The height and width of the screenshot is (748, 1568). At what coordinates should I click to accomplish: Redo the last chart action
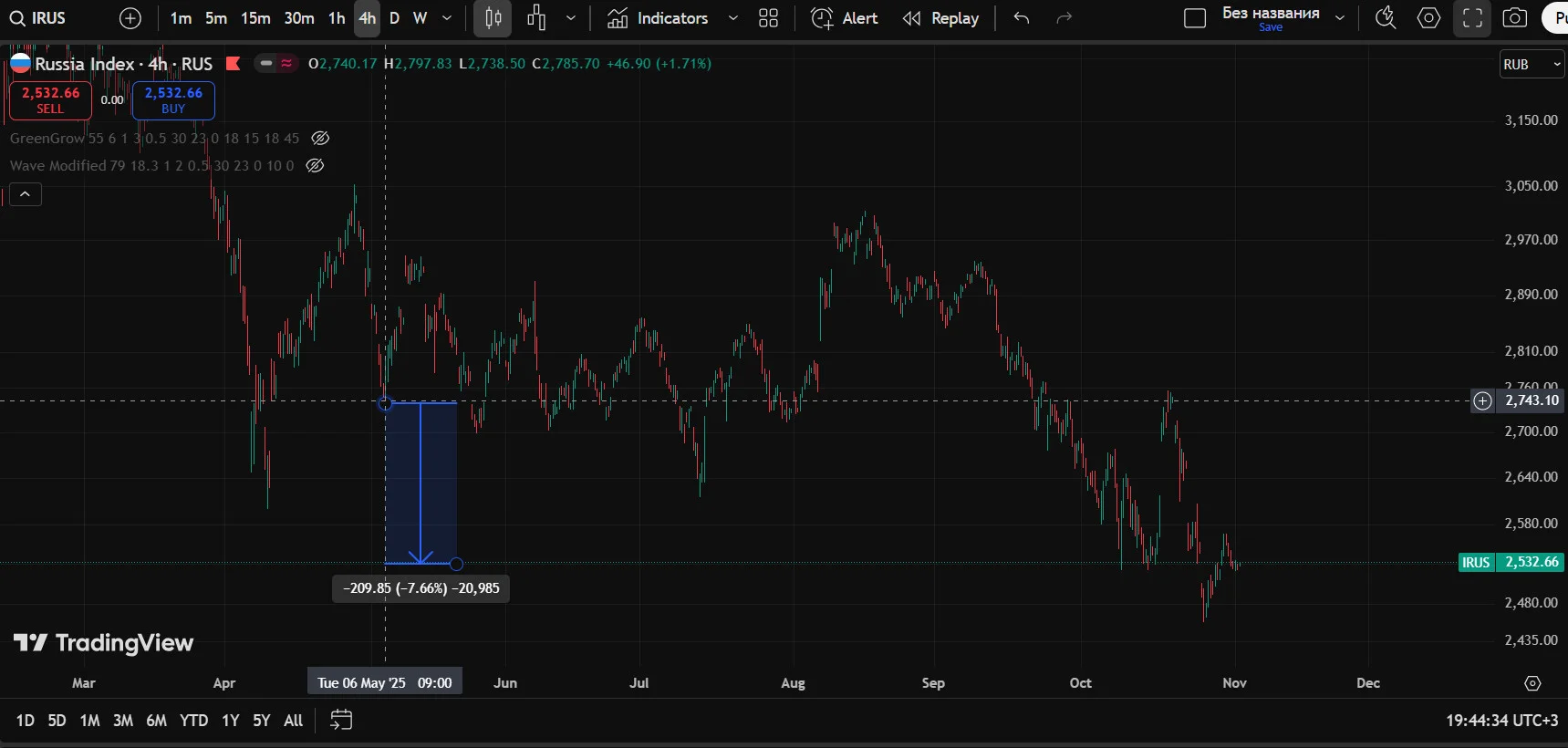[x=1064, y=18]
